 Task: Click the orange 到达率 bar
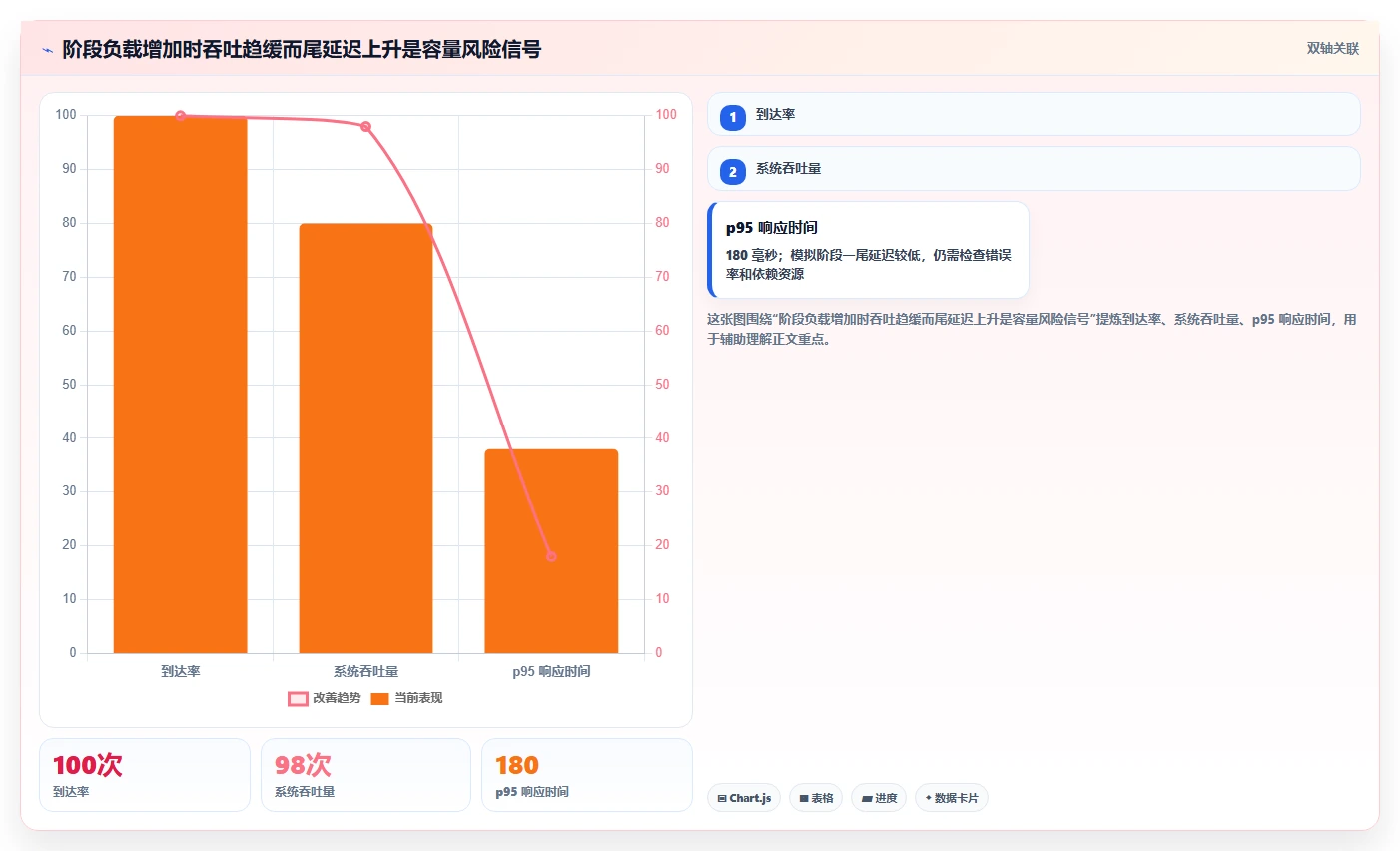click(x=180, y=385)
